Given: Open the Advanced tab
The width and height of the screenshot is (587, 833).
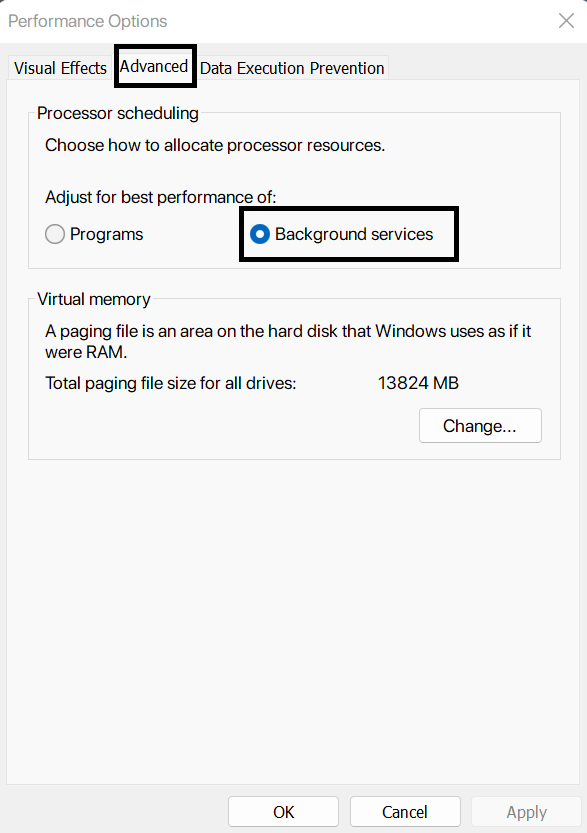Looking at the screenshot, I should coord(155,66).
